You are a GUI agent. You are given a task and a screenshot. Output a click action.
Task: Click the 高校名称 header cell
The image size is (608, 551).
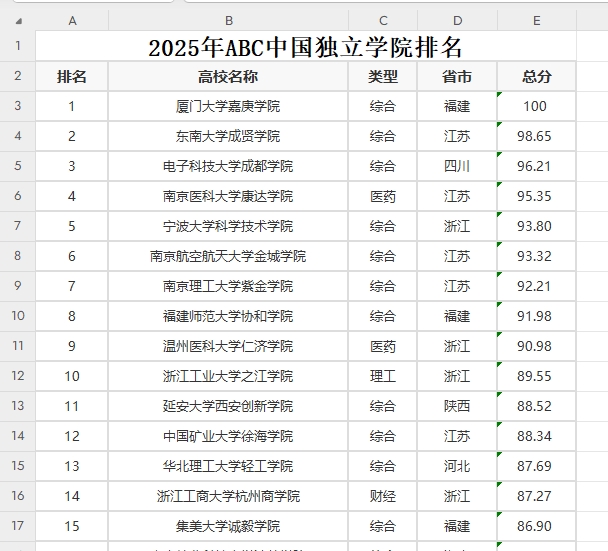(228, 76)
